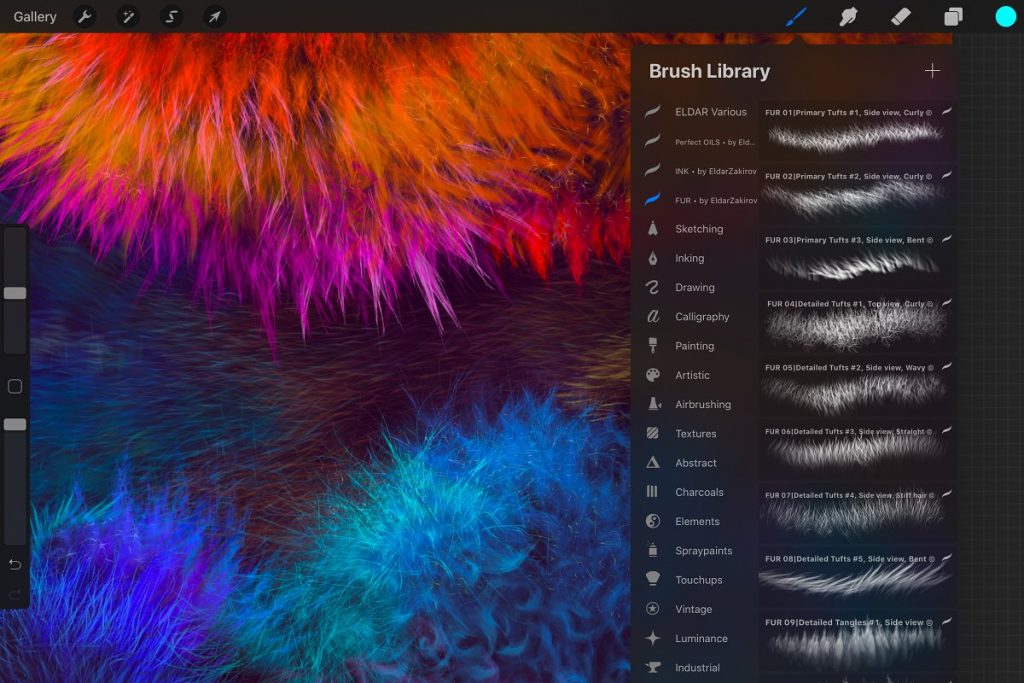Return to the Gallery
The image size is (1024, 683).
pos(35,16)
